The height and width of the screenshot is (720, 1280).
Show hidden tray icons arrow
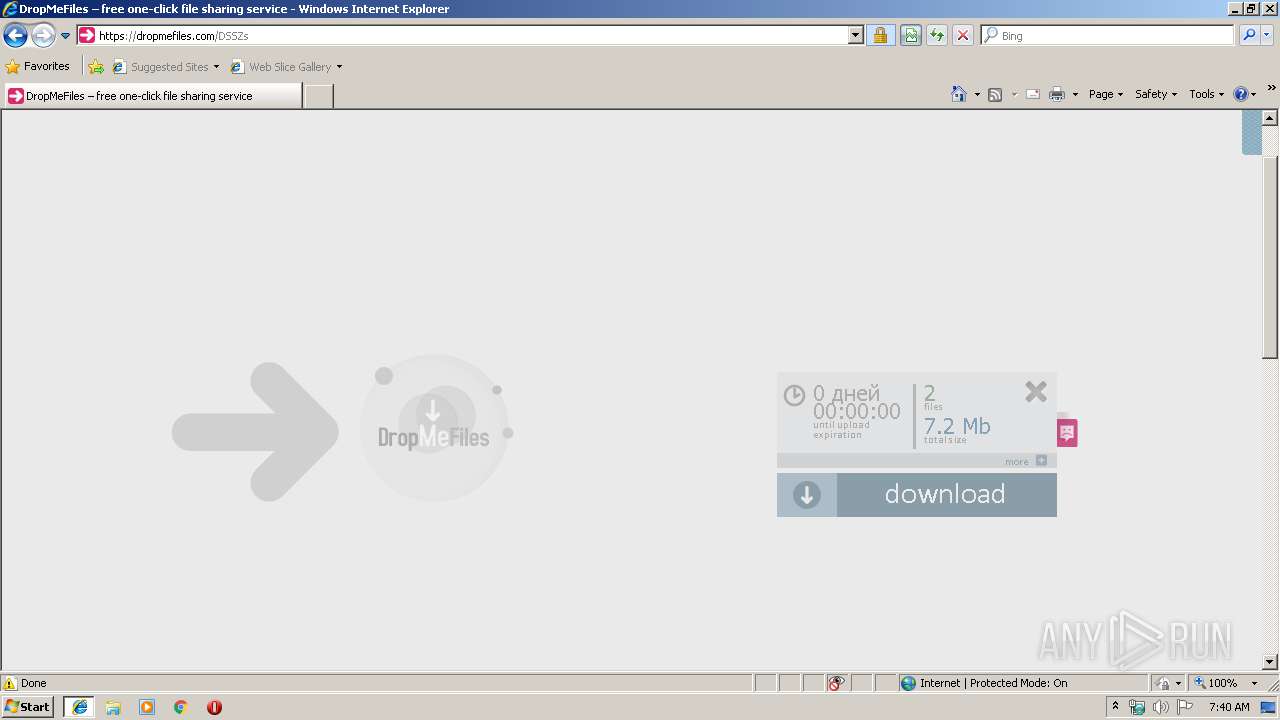(1116, 707)
